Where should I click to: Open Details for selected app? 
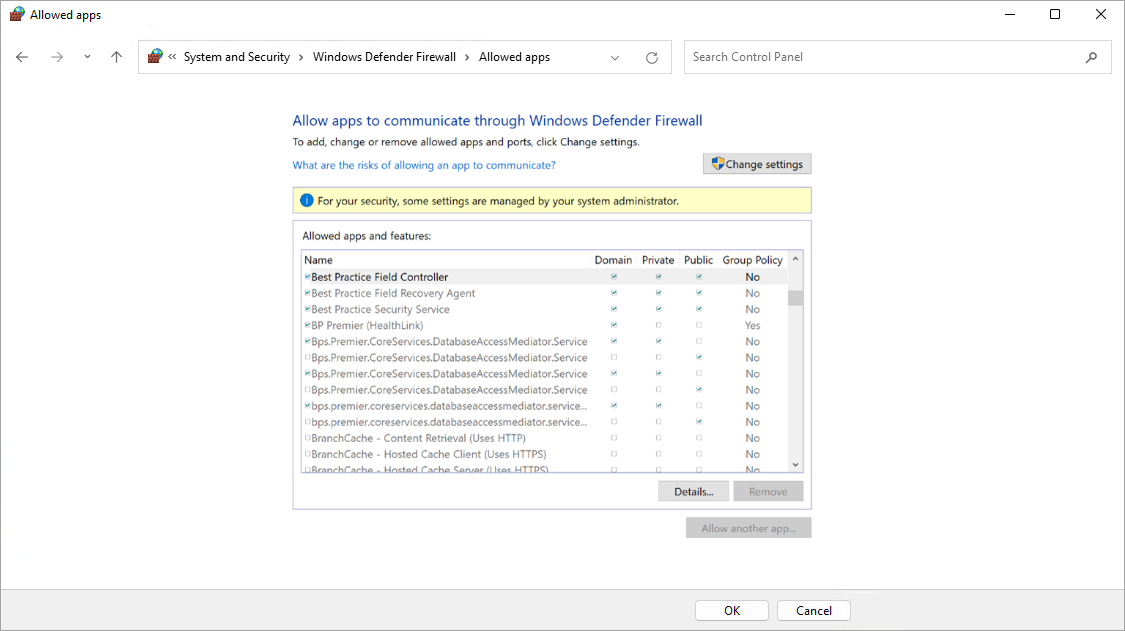[x=694, y=492]
